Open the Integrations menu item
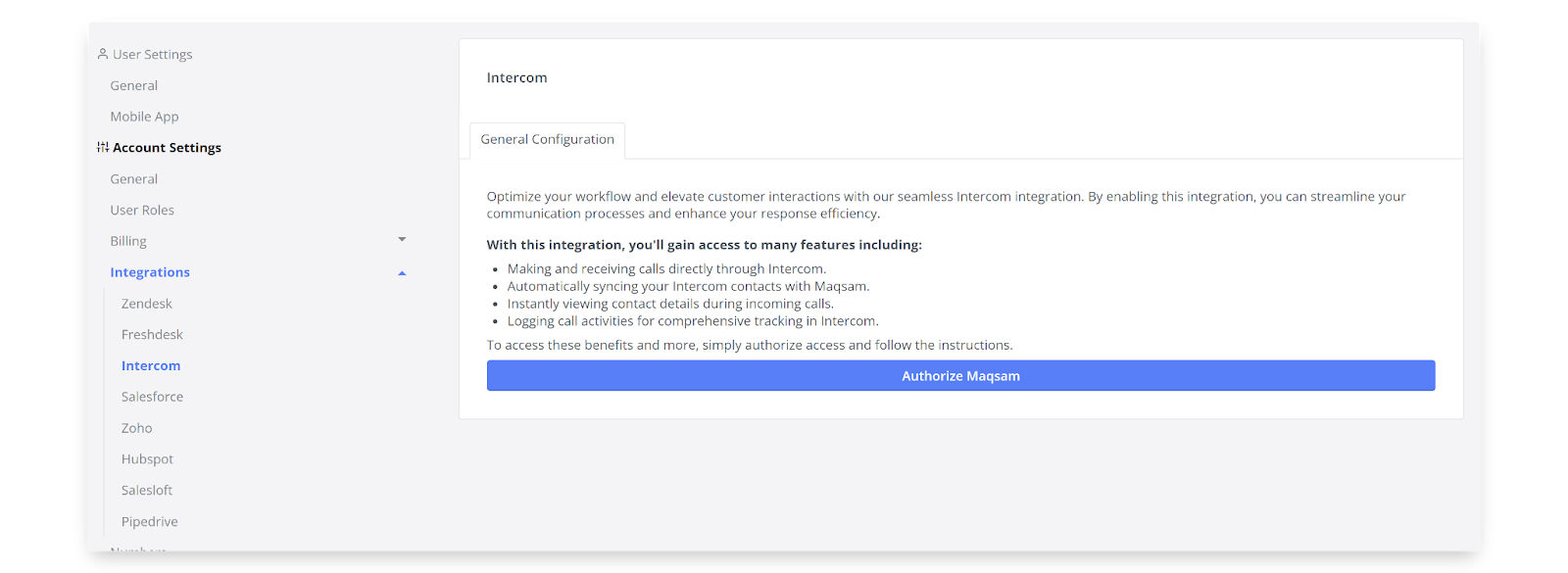 point(150,272)
